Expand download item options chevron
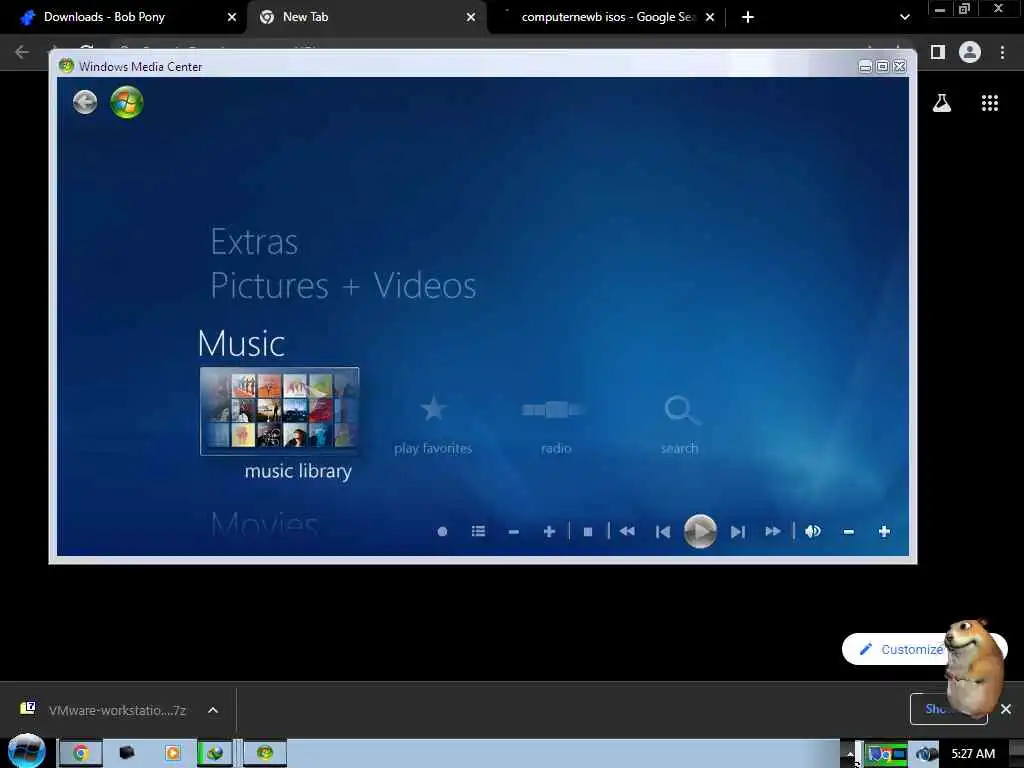 pyautogui.click(x=213, y=710)
